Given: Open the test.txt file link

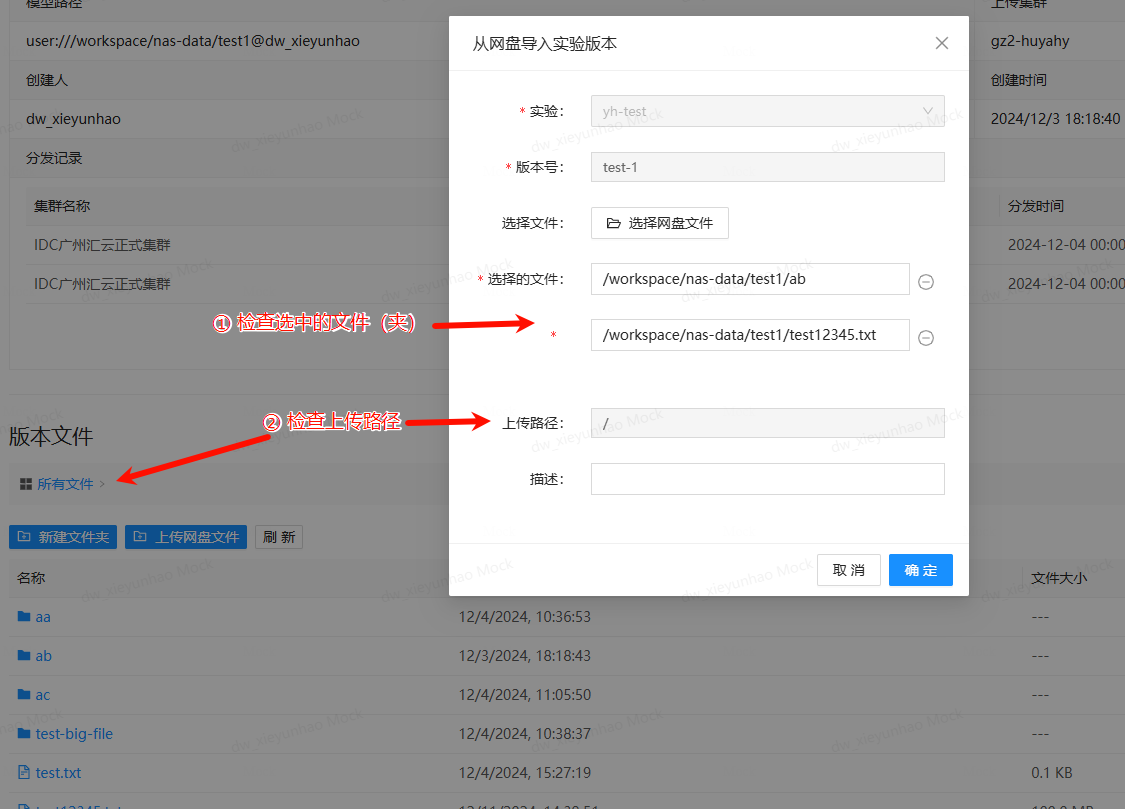Looking at the screenshot, I should pos(57,771).
